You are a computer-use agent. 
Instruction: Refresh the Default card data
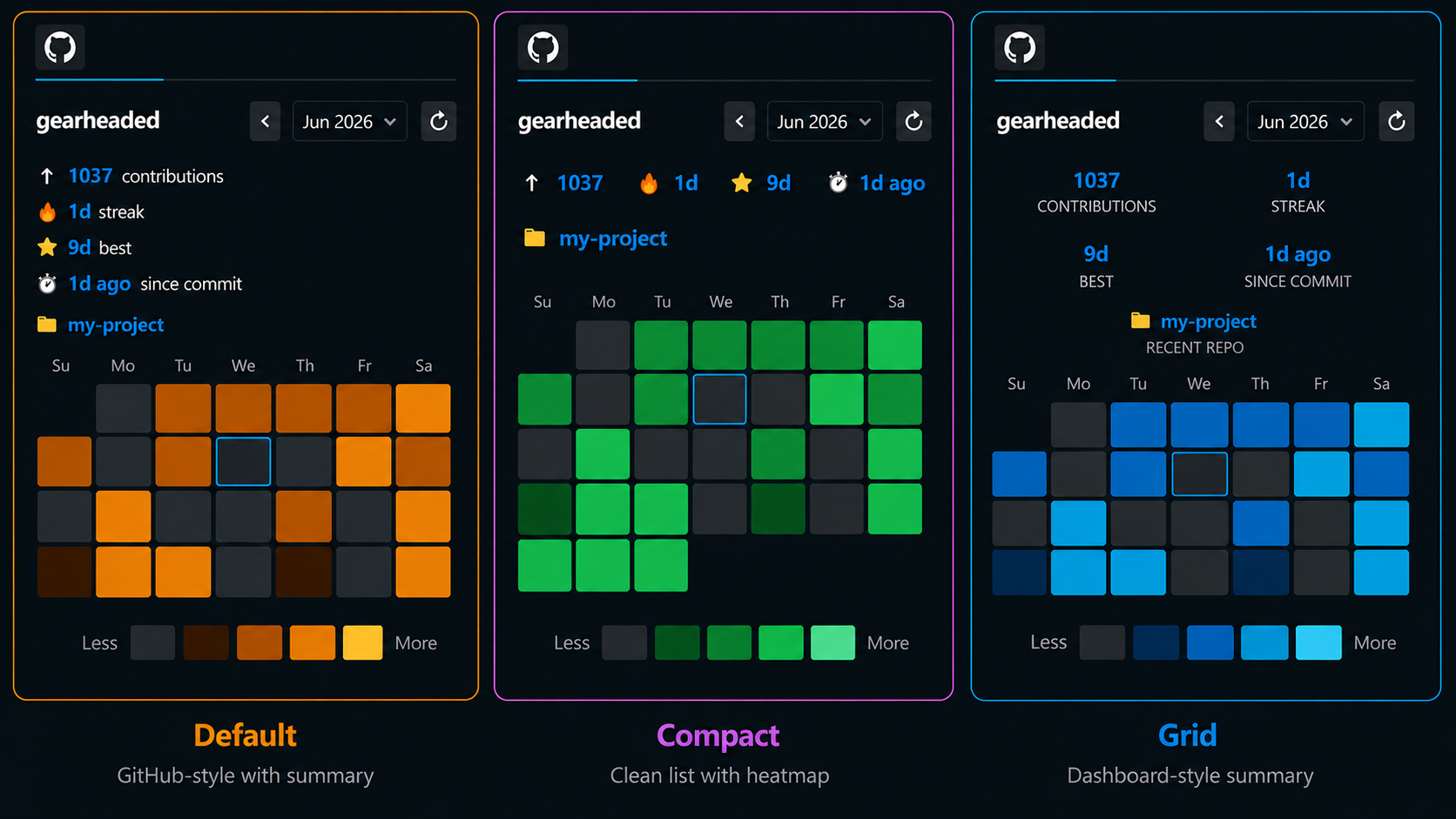click(439, 121)
